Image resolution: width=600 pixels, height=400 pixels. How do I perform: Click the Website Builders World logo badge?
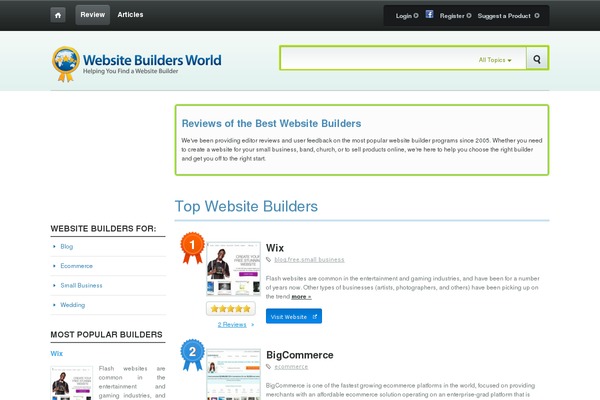66,64
